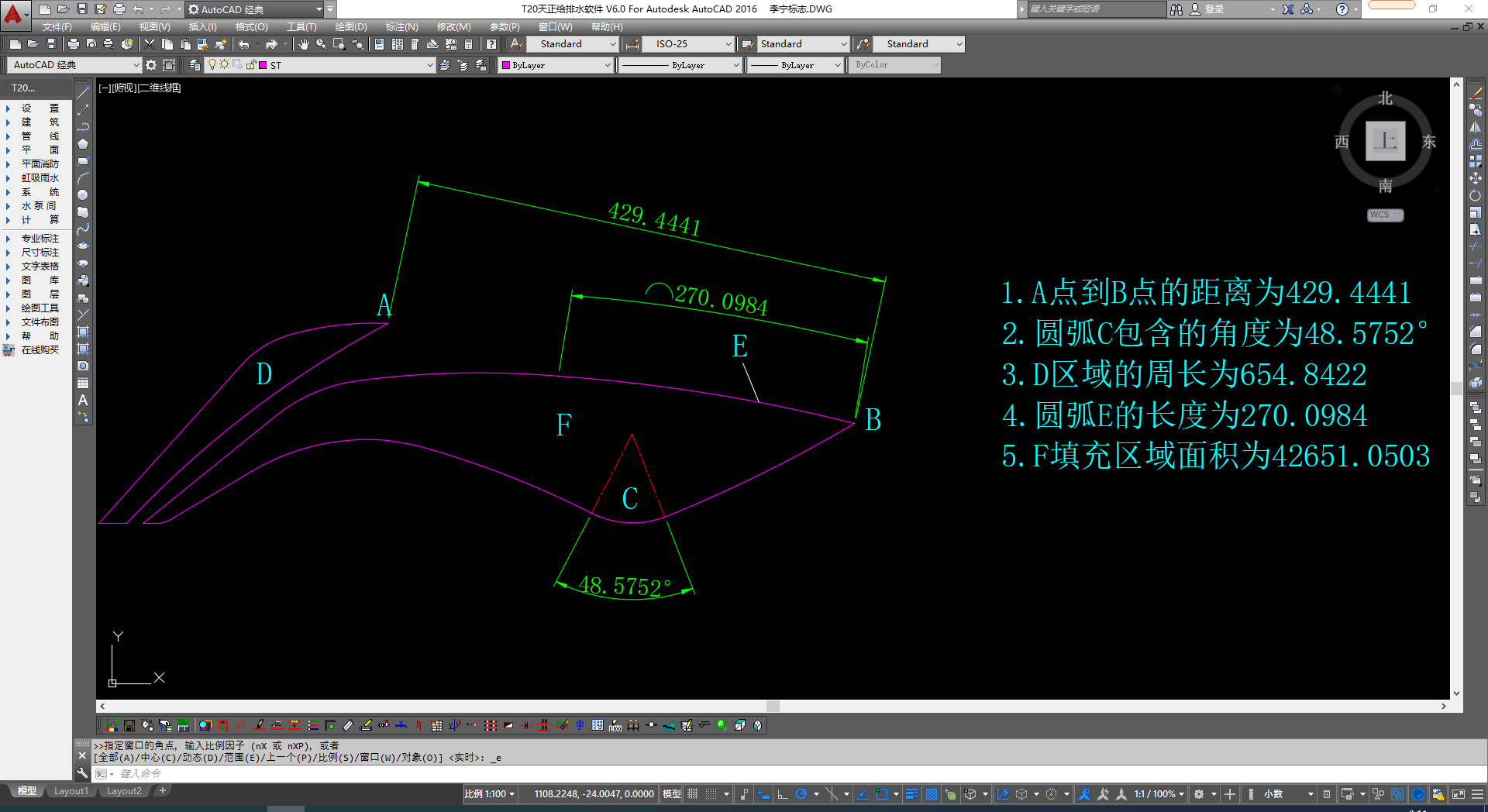Open the 比例 1:100 scale dropdown
Screen dimensions: 1488x812
(490, 794)
